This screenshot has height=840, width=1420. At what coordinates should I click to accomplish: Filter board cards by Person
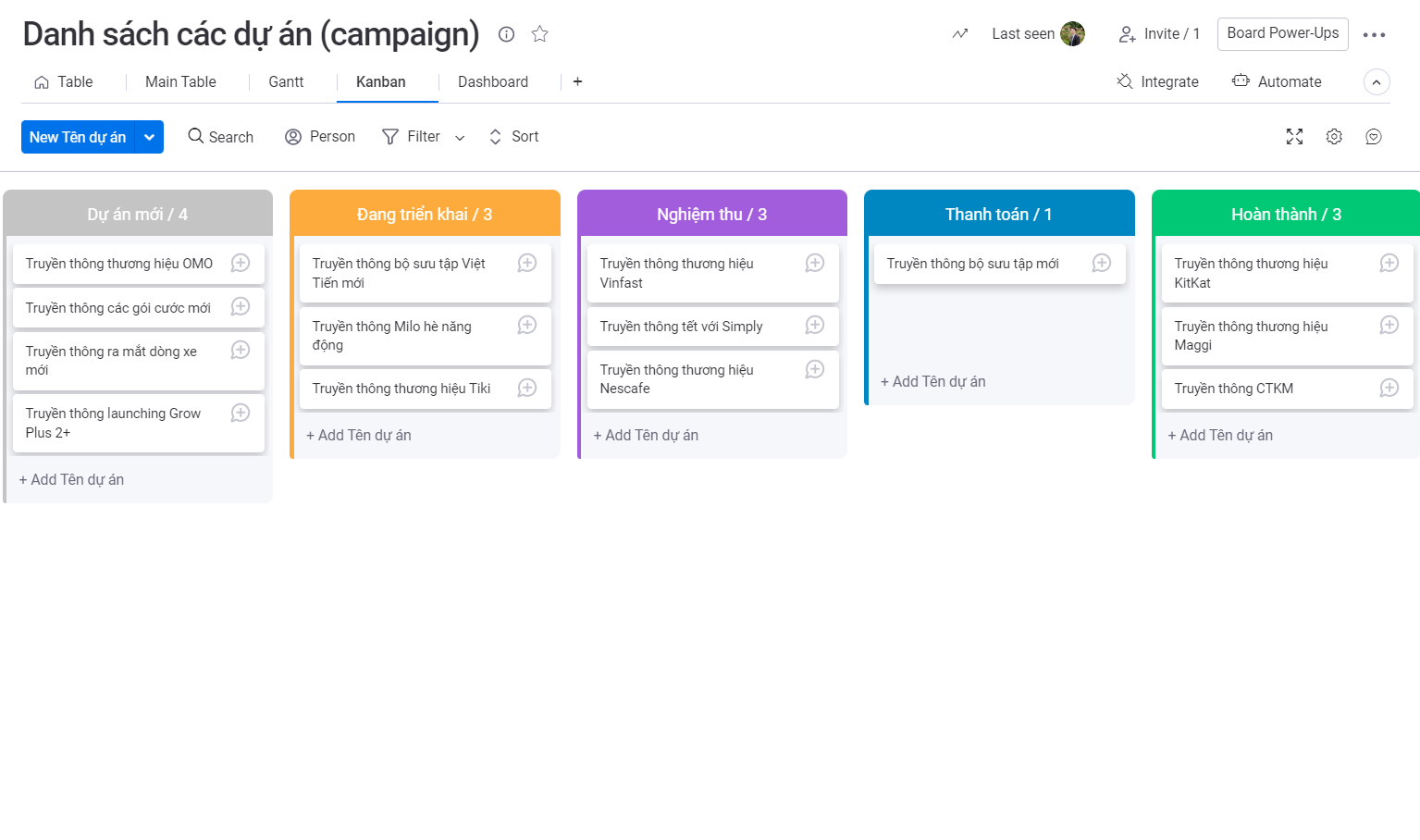coord(319,136)
